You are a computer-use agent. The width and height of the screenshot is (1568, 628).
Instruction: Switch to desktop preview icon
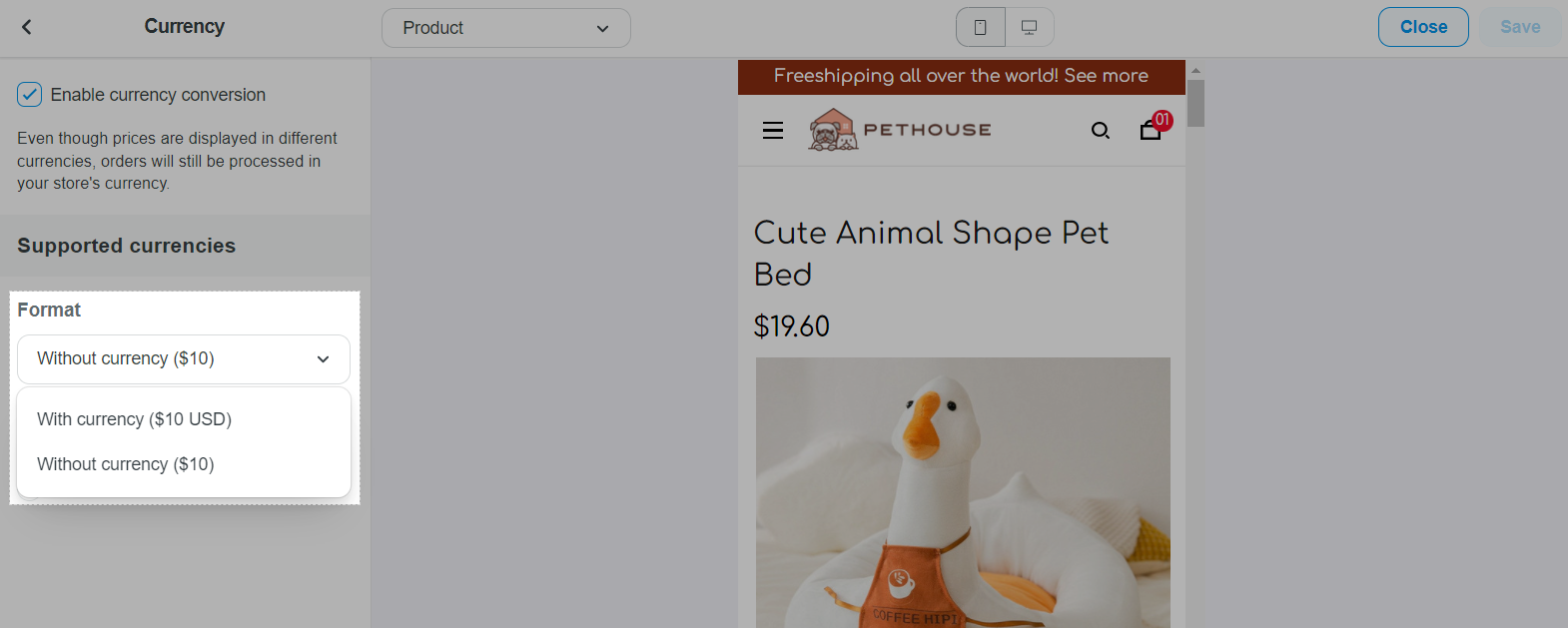click(1029, 28)
